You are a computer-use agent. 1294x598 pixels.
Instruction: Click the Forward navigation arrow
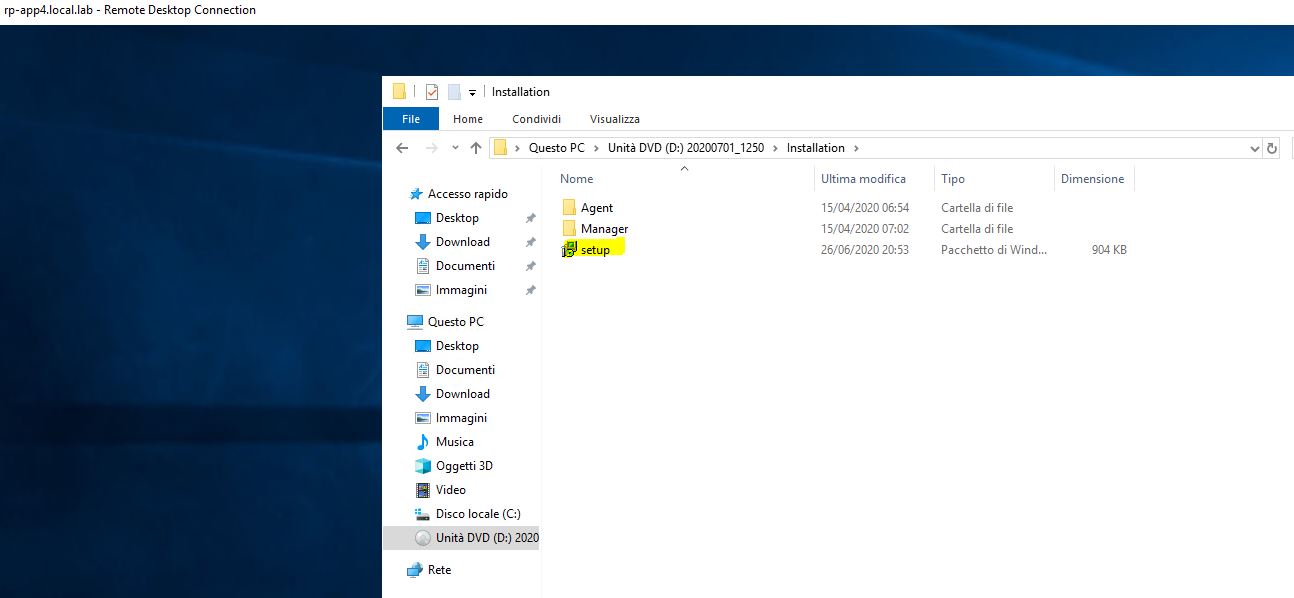click(431, 148)
